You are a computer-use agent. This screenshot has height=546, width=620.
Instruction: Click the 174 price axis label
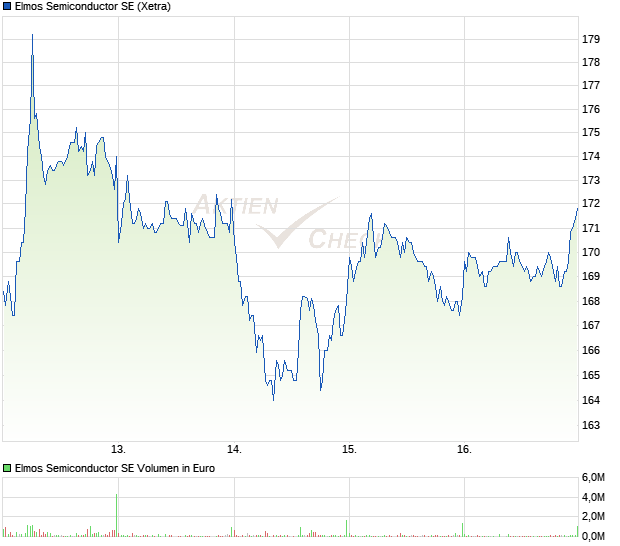[591, 156]
